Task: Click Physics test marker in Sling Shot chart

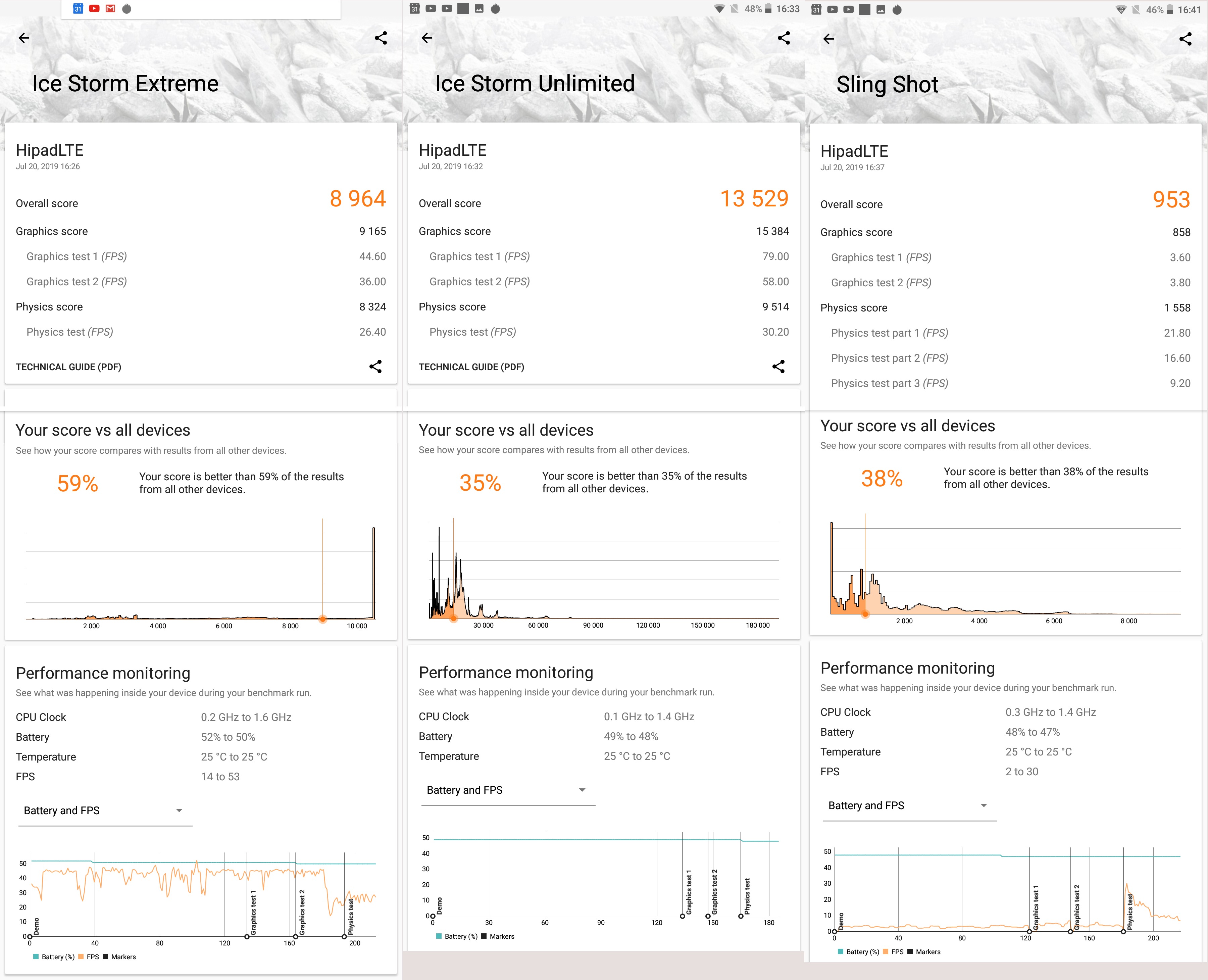Action: (1123, 931)
